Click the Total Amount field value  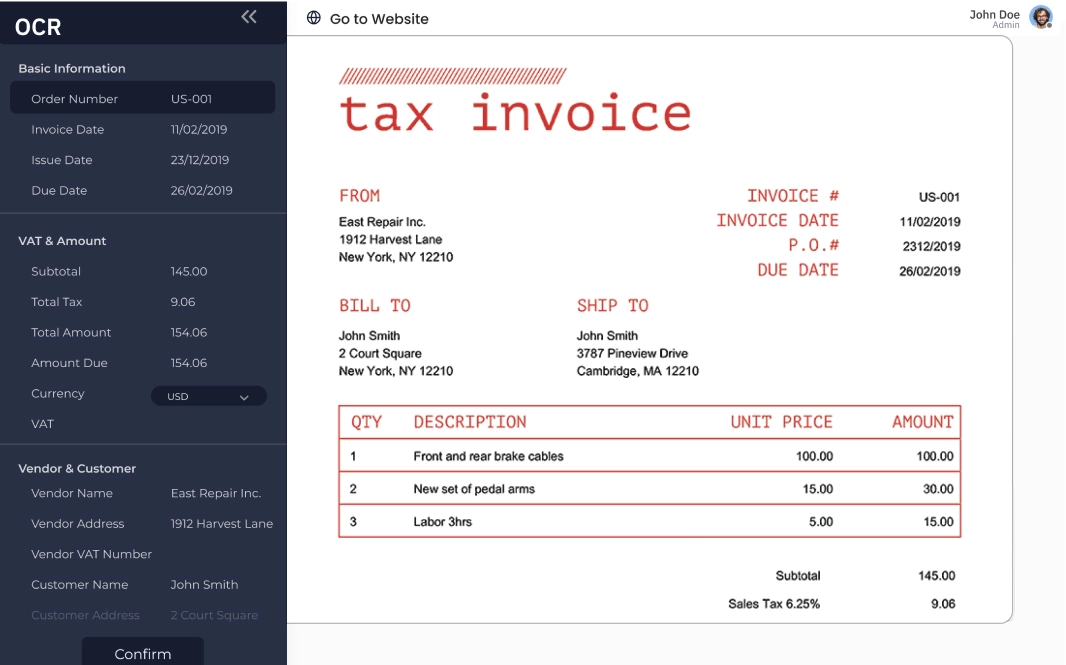[x=189, y=333]
